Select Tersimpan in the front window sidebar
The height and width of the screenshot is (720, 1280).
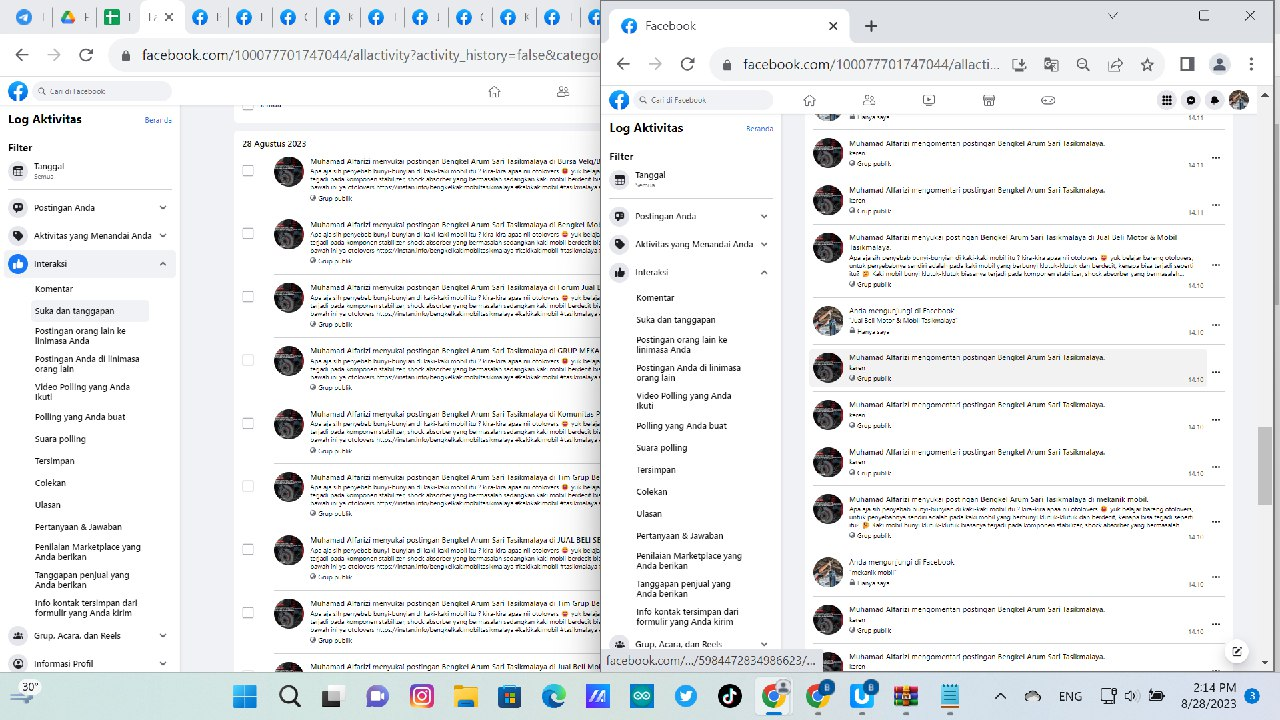(x=656, y=470)
